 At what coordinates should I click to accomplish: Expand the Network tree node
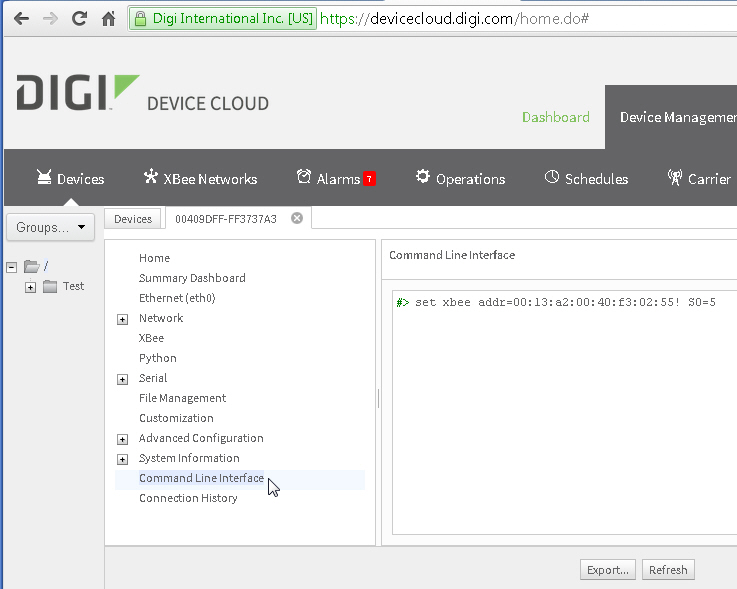point(123,319)
